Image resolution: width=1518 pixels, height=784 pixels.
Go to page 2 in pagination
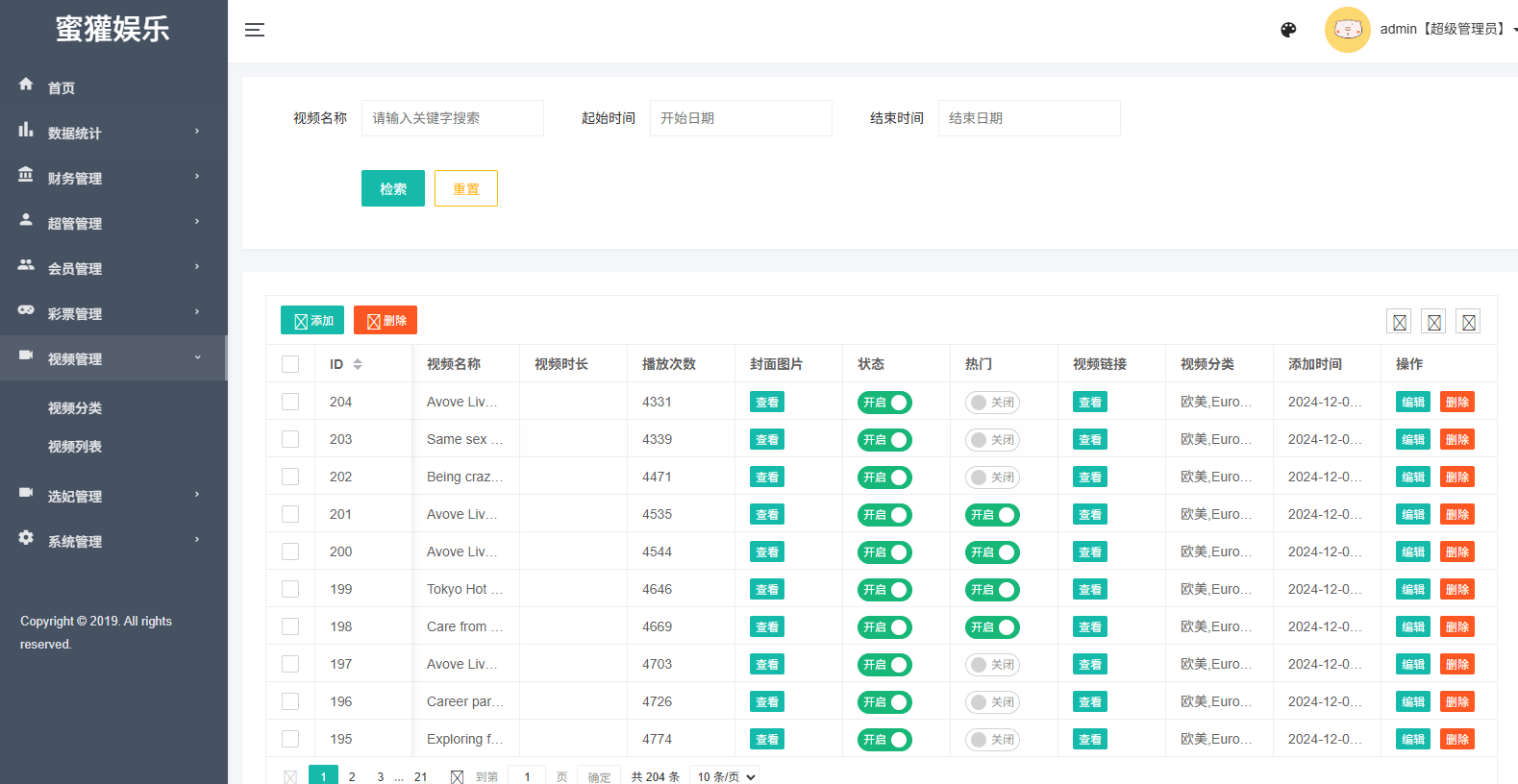pyautogui.click(x=352, y=776)
